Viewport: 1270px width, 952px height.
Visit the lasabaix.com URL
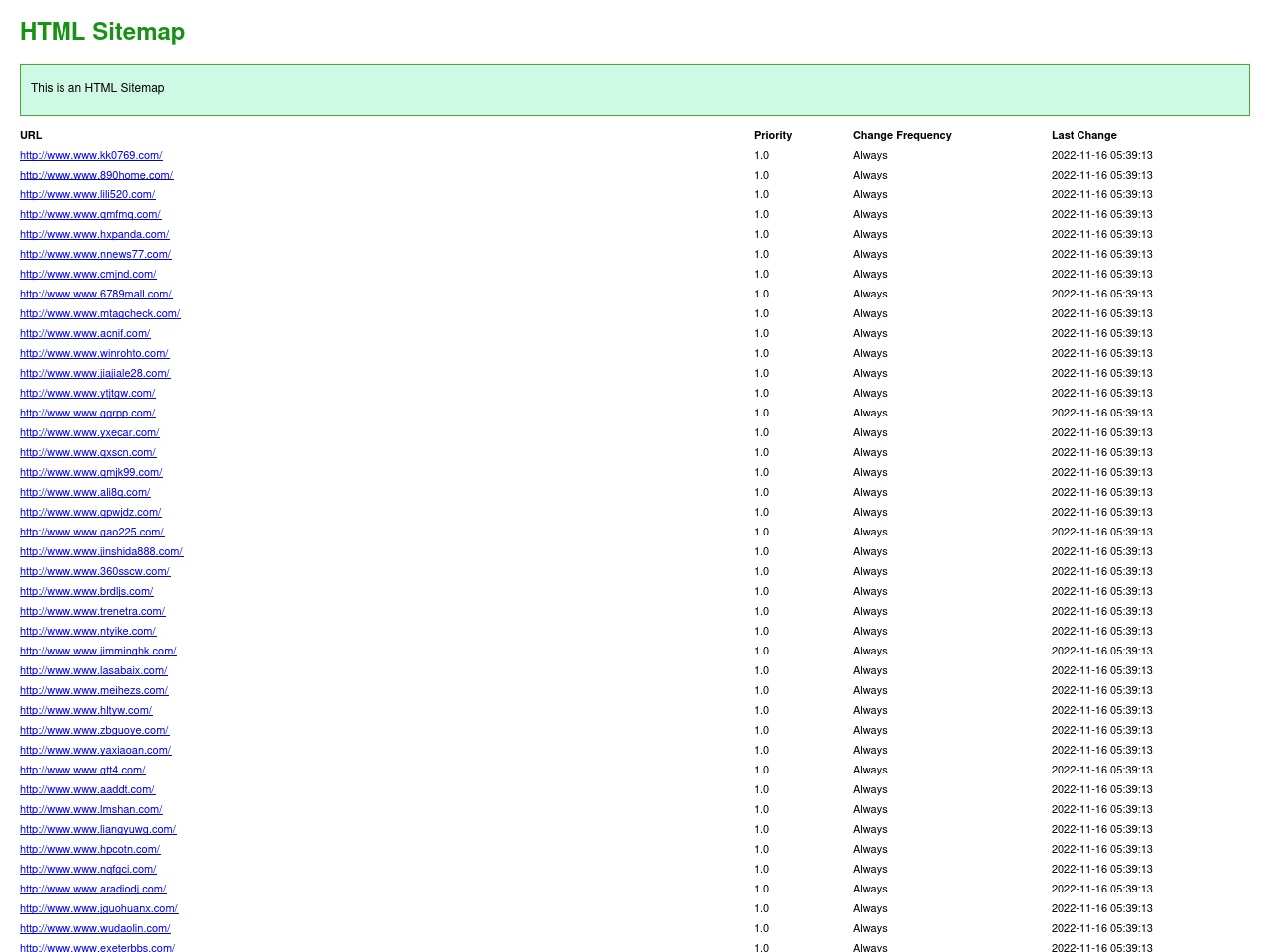pyautogui.click(x=93, y=670)
